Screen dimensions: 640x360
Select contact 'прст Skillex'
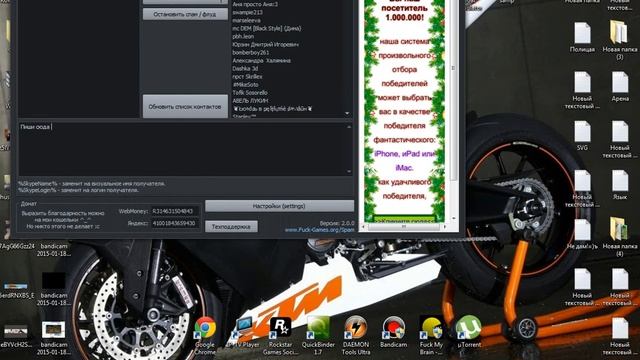(247, 77)
